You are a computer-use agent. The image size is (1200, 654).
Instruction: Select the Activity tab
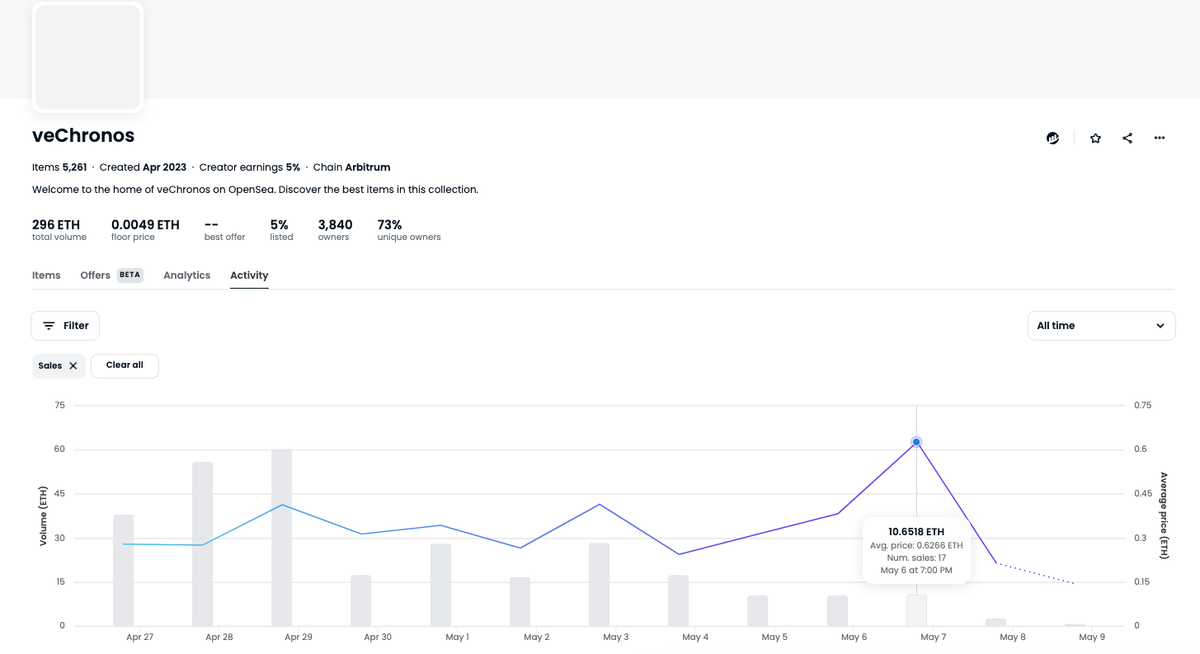click(x=249, y=275)
